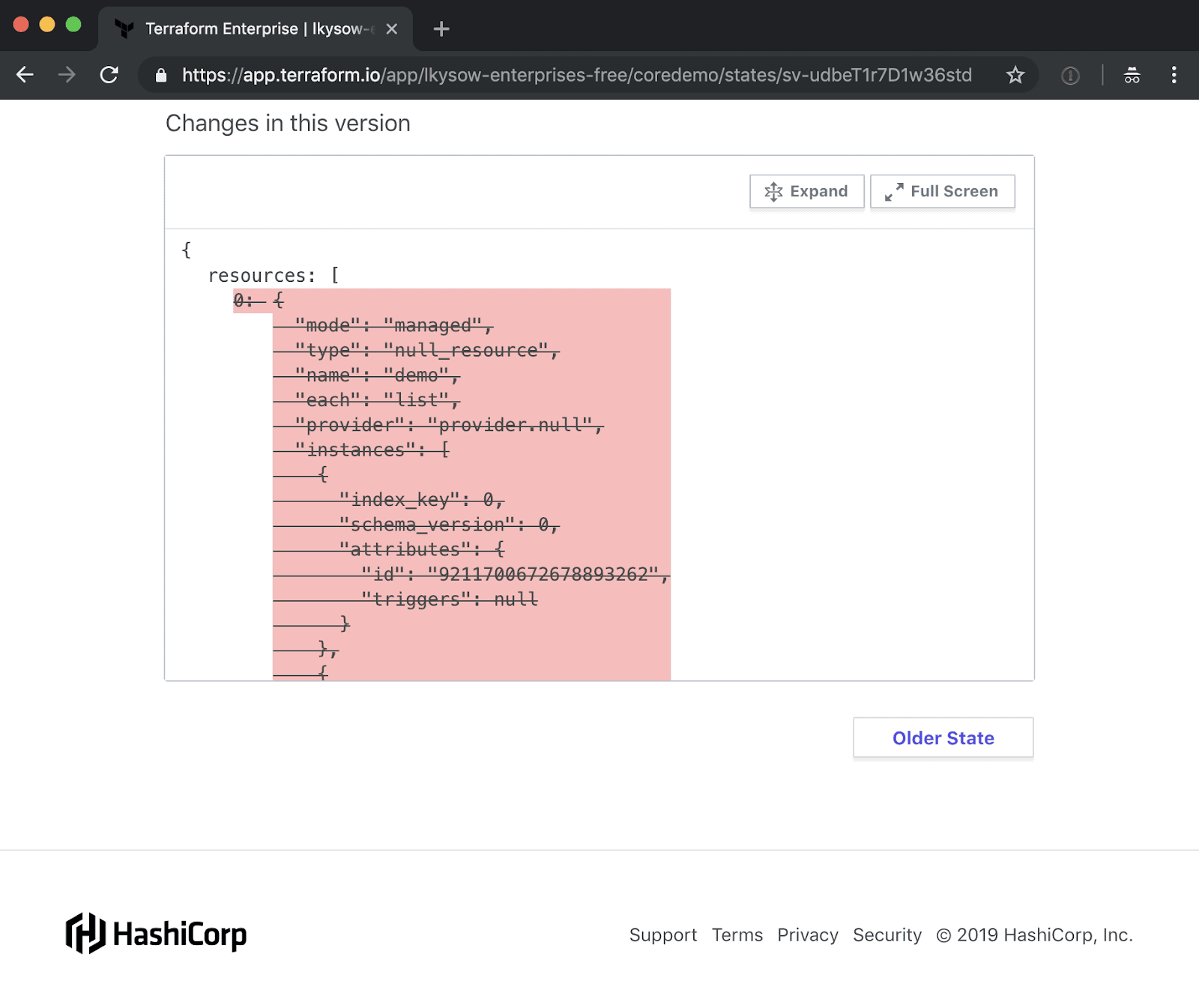
Task: Click the info circle extension icon
Action: 1070,76
